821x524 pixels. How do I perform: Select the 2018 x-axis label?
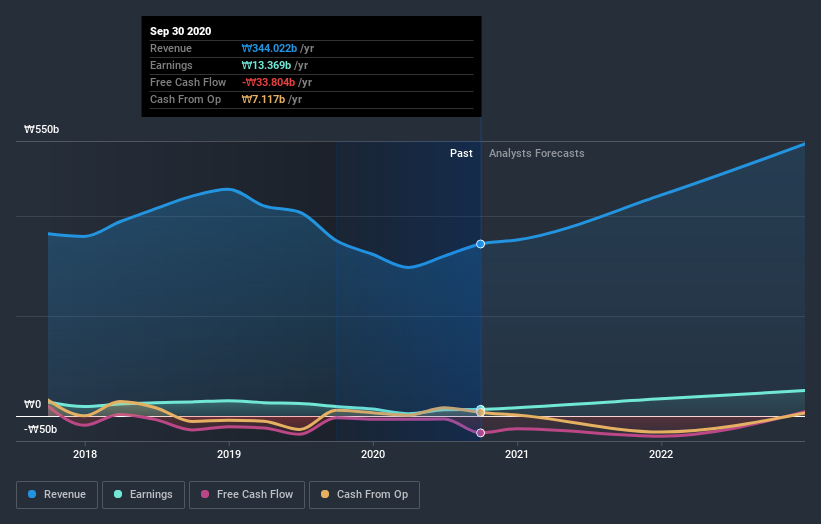click(x=85, y=454)
